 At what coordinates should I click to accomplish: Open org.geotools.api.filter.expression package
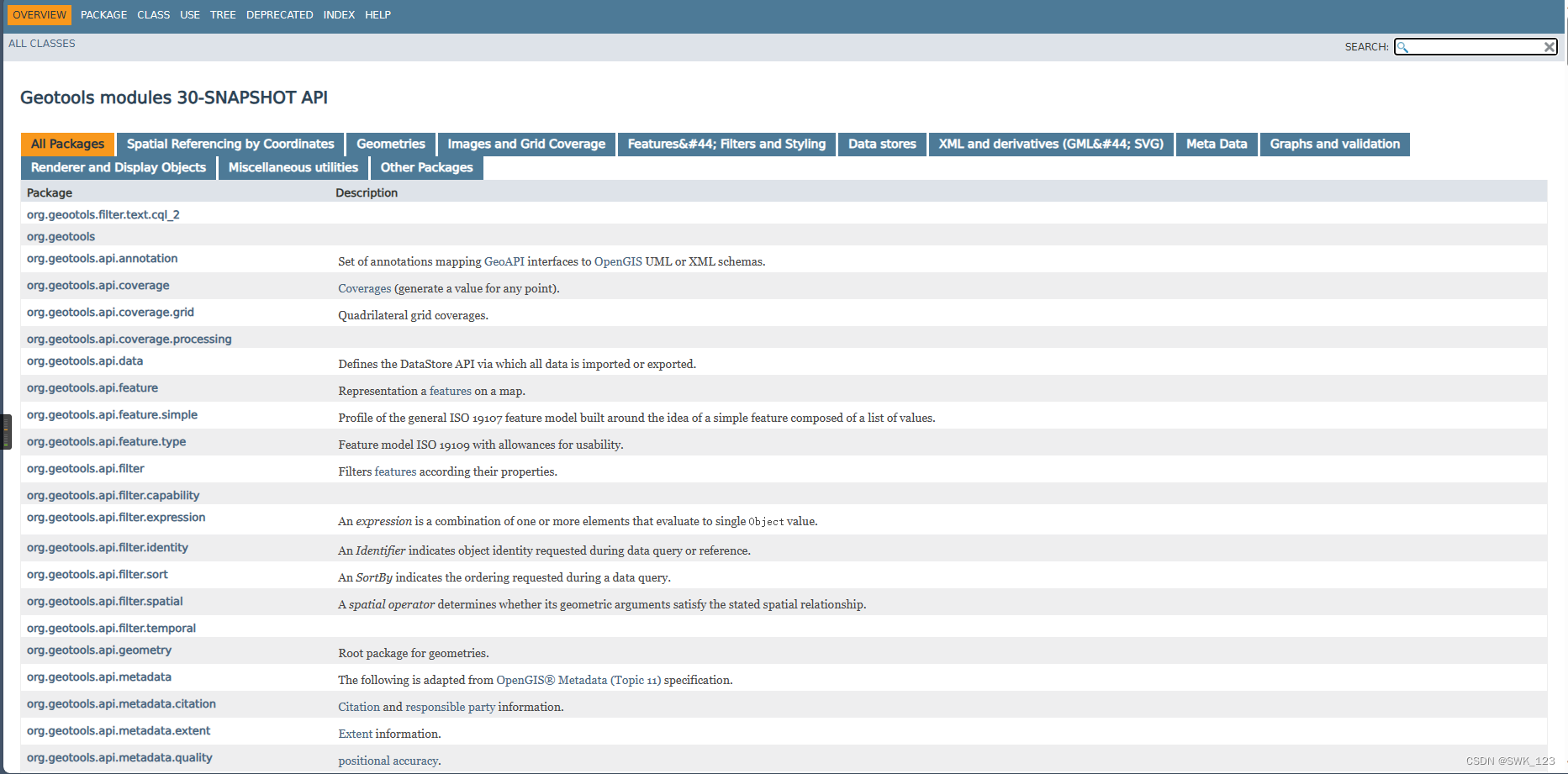point(116,518)
